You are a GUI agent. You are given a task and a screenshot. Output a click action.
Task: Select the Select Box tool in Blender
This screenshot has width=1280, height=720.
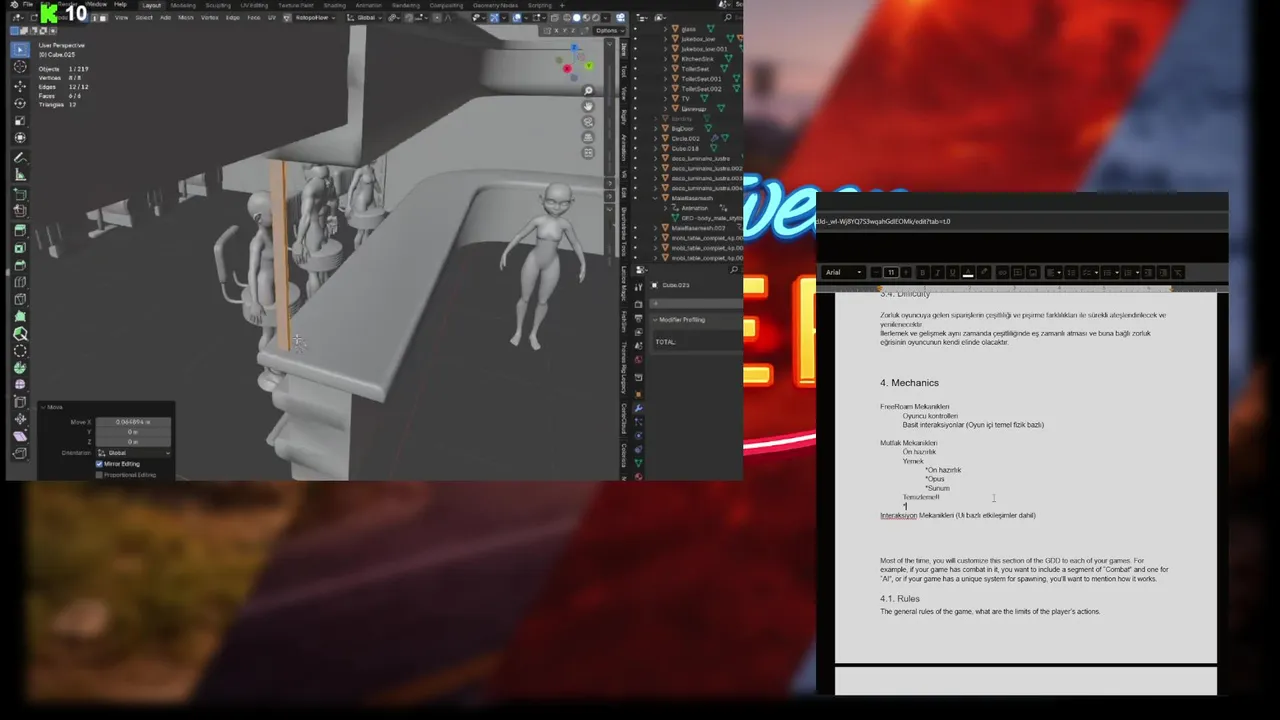pyautogui.click(x=20, y=49)
